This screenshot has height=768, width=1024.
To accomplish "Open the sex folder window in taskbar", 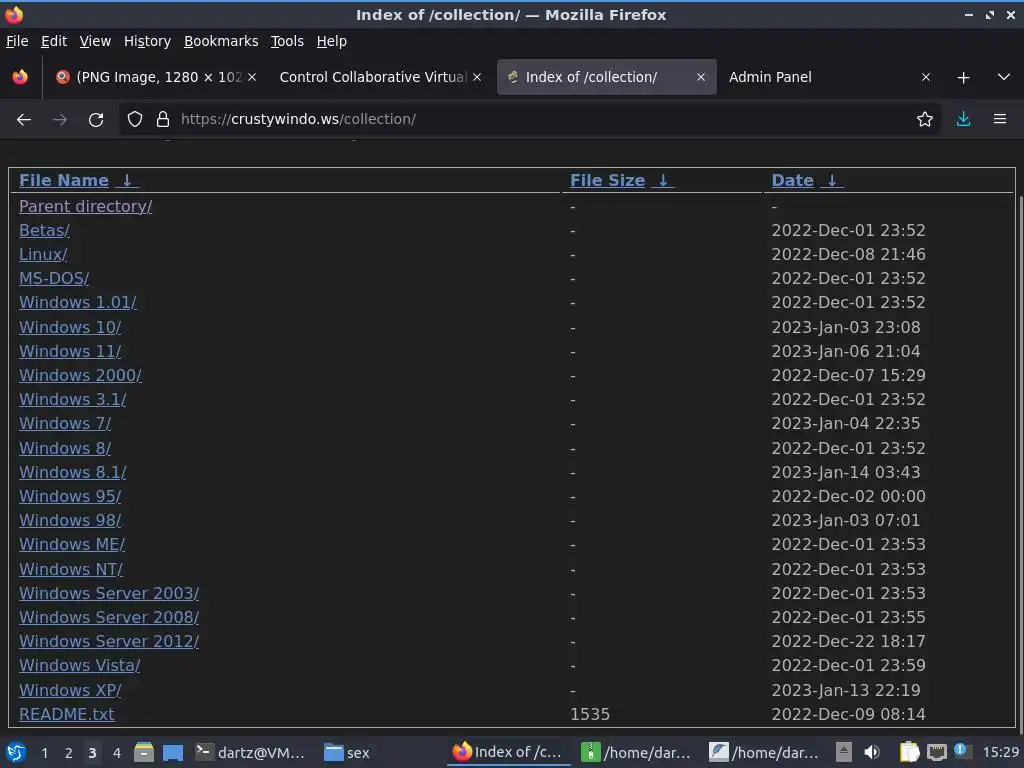I will click(x=347, y=753).
